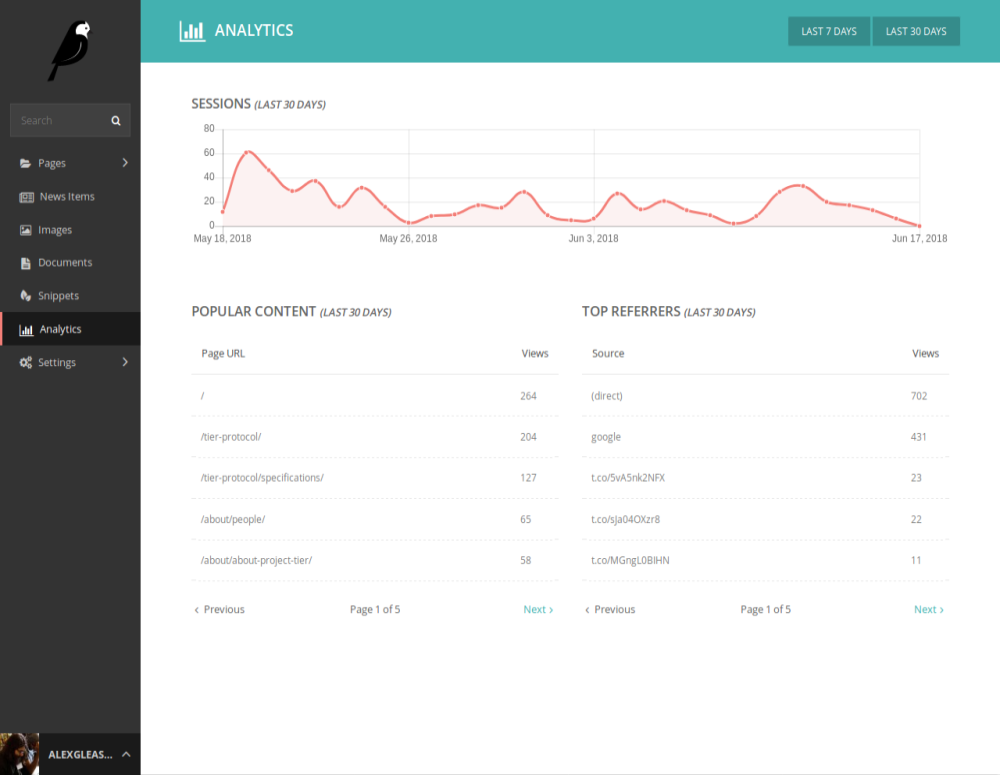
Task: Click the user avatar thumbnail at bottom left
Action: point(18,754)
